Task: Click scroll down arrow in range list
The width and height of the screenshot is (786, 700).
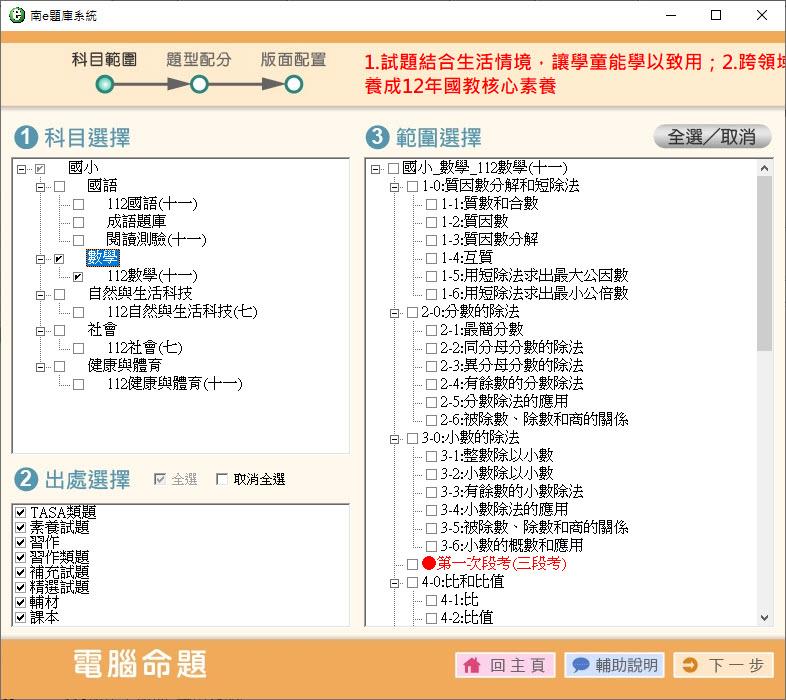Action: pyautogui.click(x=765, y=618)
